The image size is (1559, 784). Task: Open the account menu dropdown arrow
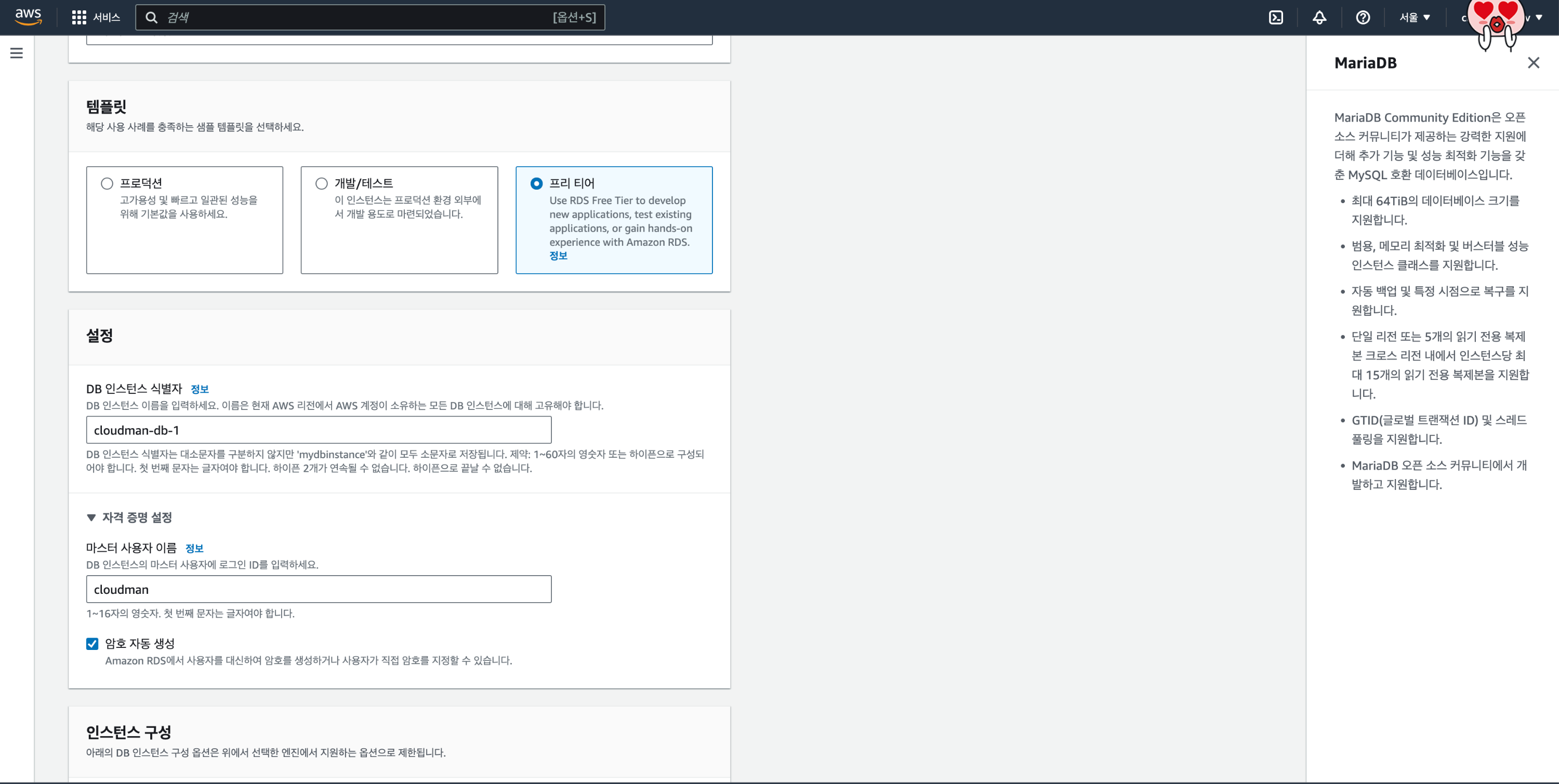coord(1539,18)
